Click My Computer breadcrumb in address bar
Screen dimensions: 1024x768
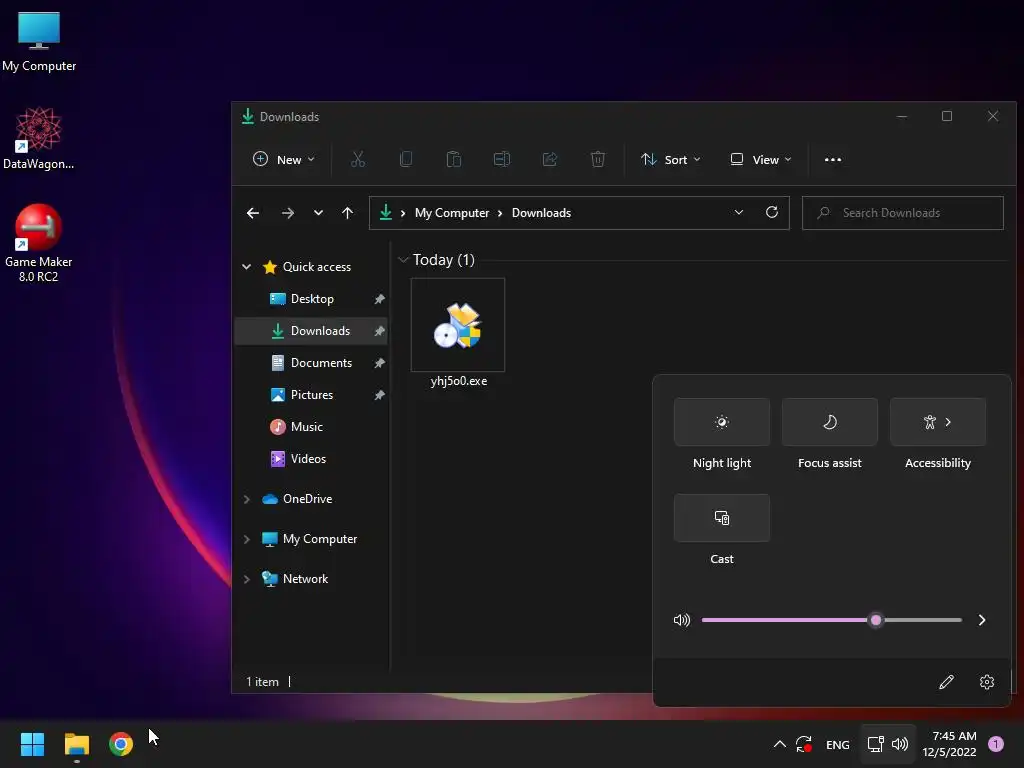452,213
